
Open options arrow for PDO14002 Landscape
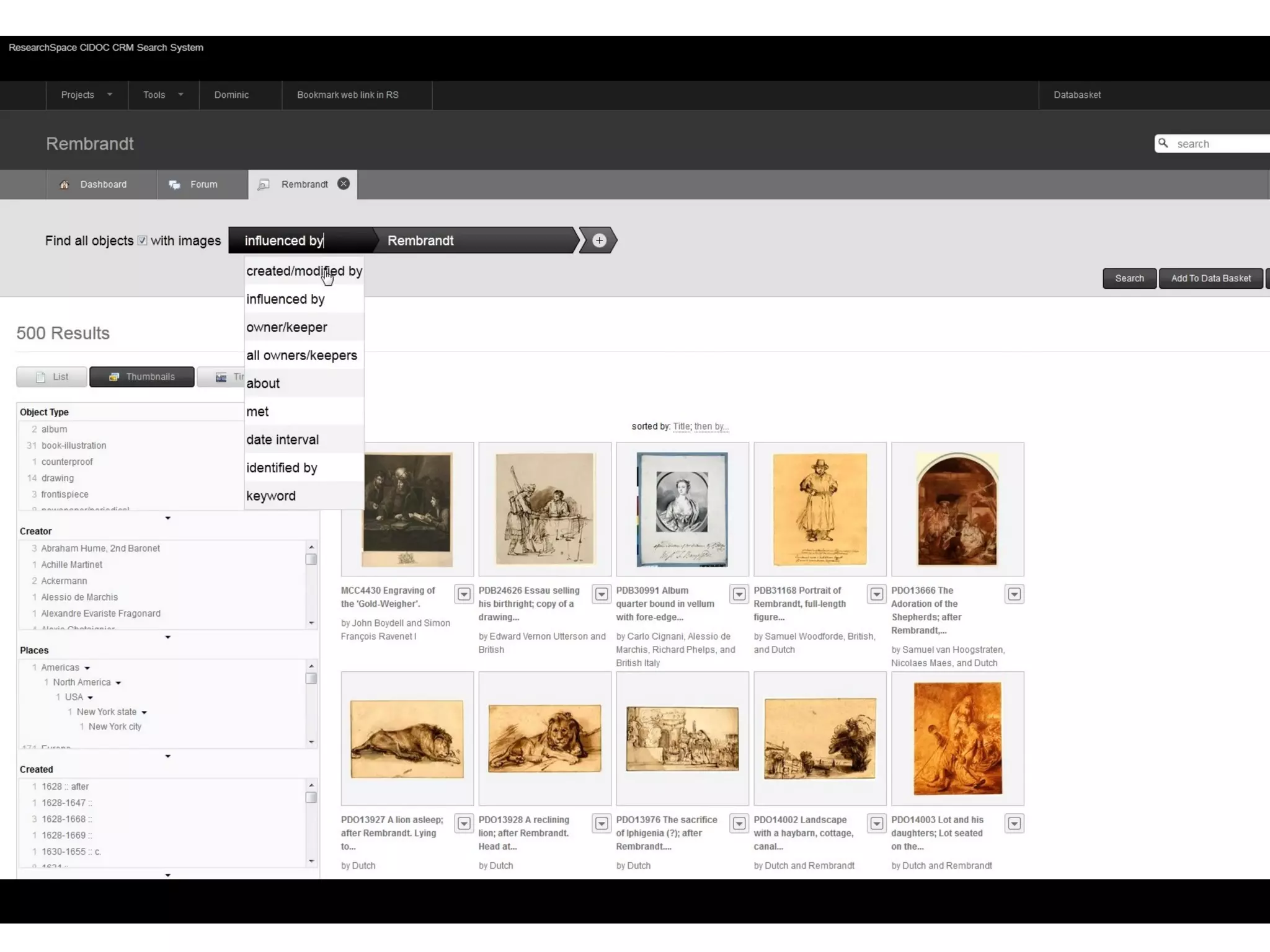[877, 823]
